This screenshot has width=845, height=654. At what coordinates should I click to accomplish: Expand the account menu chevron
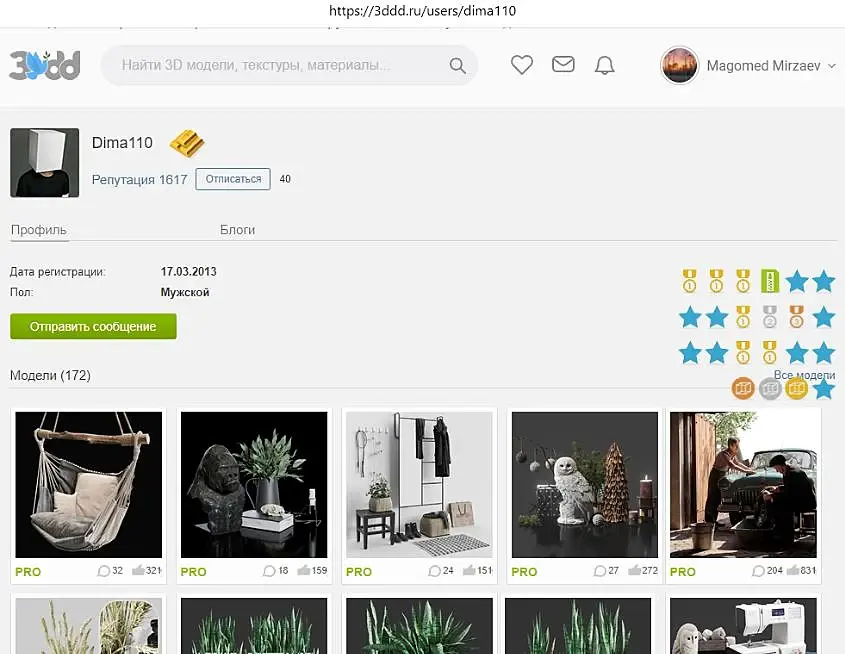[x=832, y=66]
